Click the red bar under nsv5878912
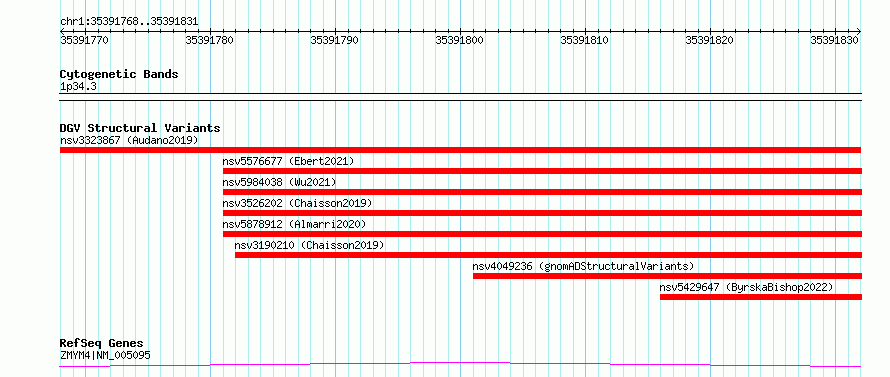890x377 pixels. [x=542, y=234]
